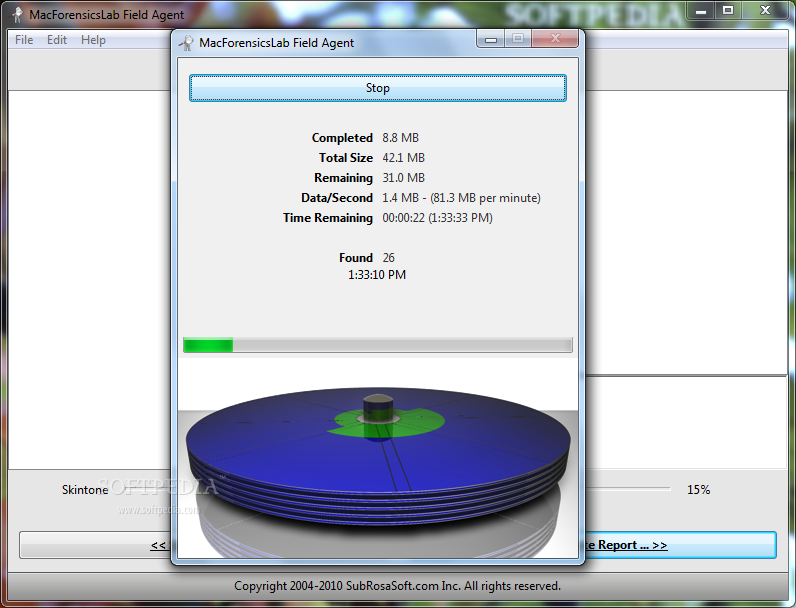Click the progress dialog's app icon
This screenshot has width=796, height=608.
coord(186,43)
